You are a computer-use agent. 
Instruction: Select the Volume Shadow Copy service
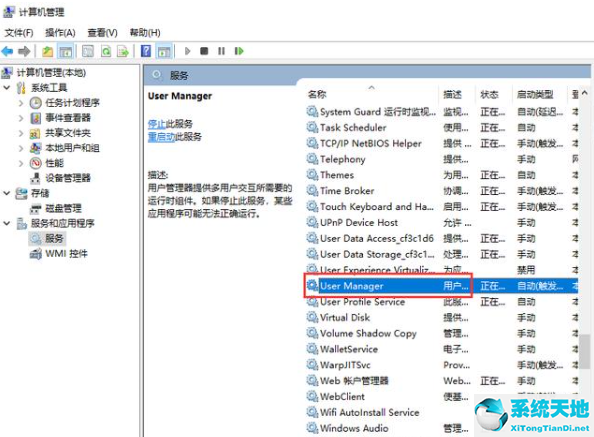click(442, 334)
